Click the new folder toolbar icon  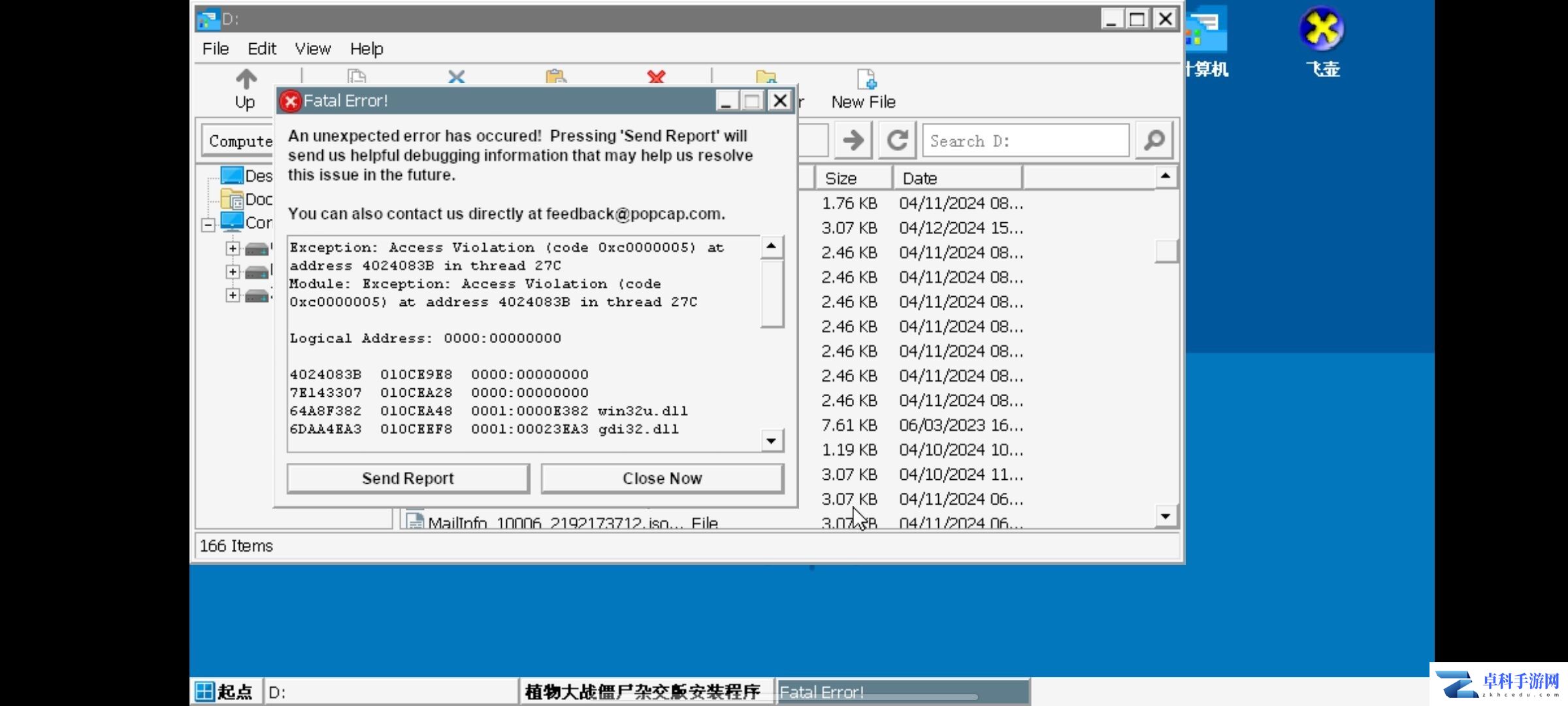pyautogui.click(x=766, y=76)
